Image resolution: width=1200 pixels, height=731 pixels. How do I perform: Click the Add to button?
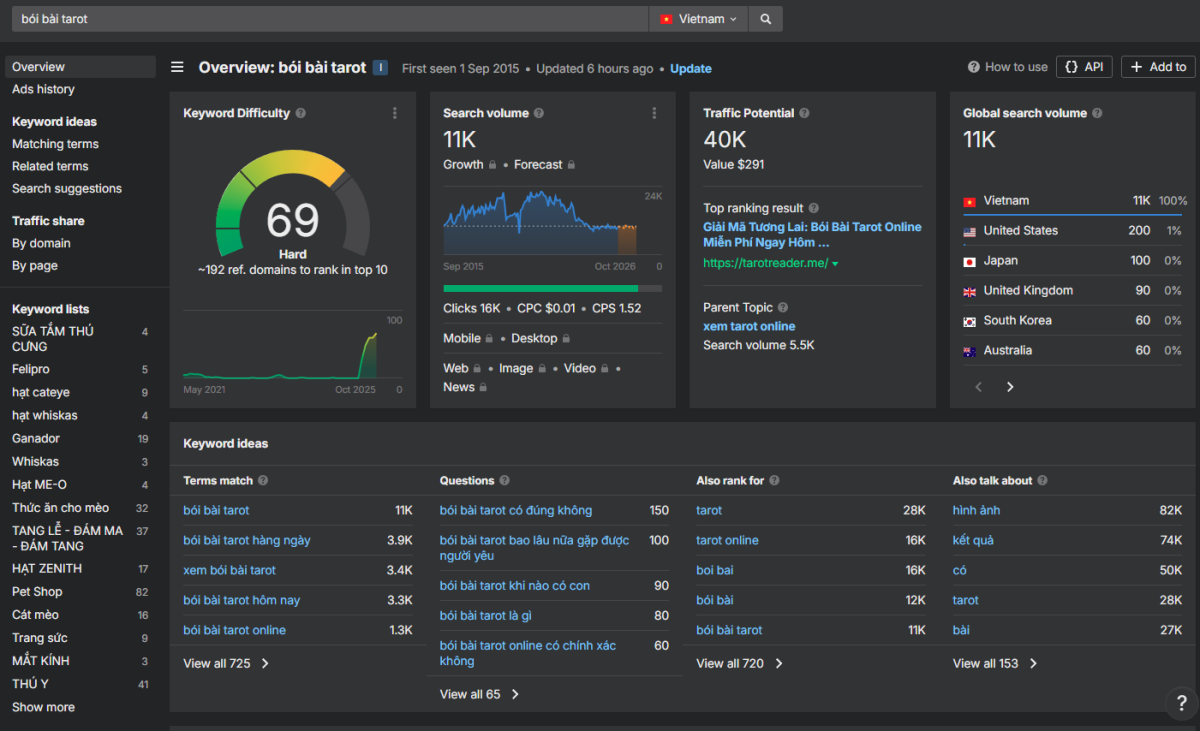(x=1158, y=67)
